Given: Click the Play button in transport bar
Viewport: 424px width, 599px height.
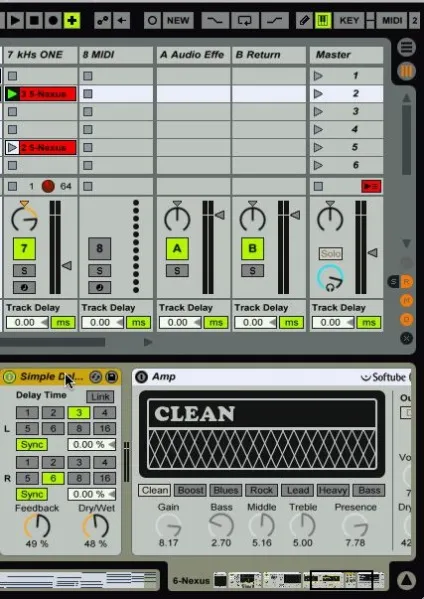Looking at the screenshot, I should click(x=15, y=20).
